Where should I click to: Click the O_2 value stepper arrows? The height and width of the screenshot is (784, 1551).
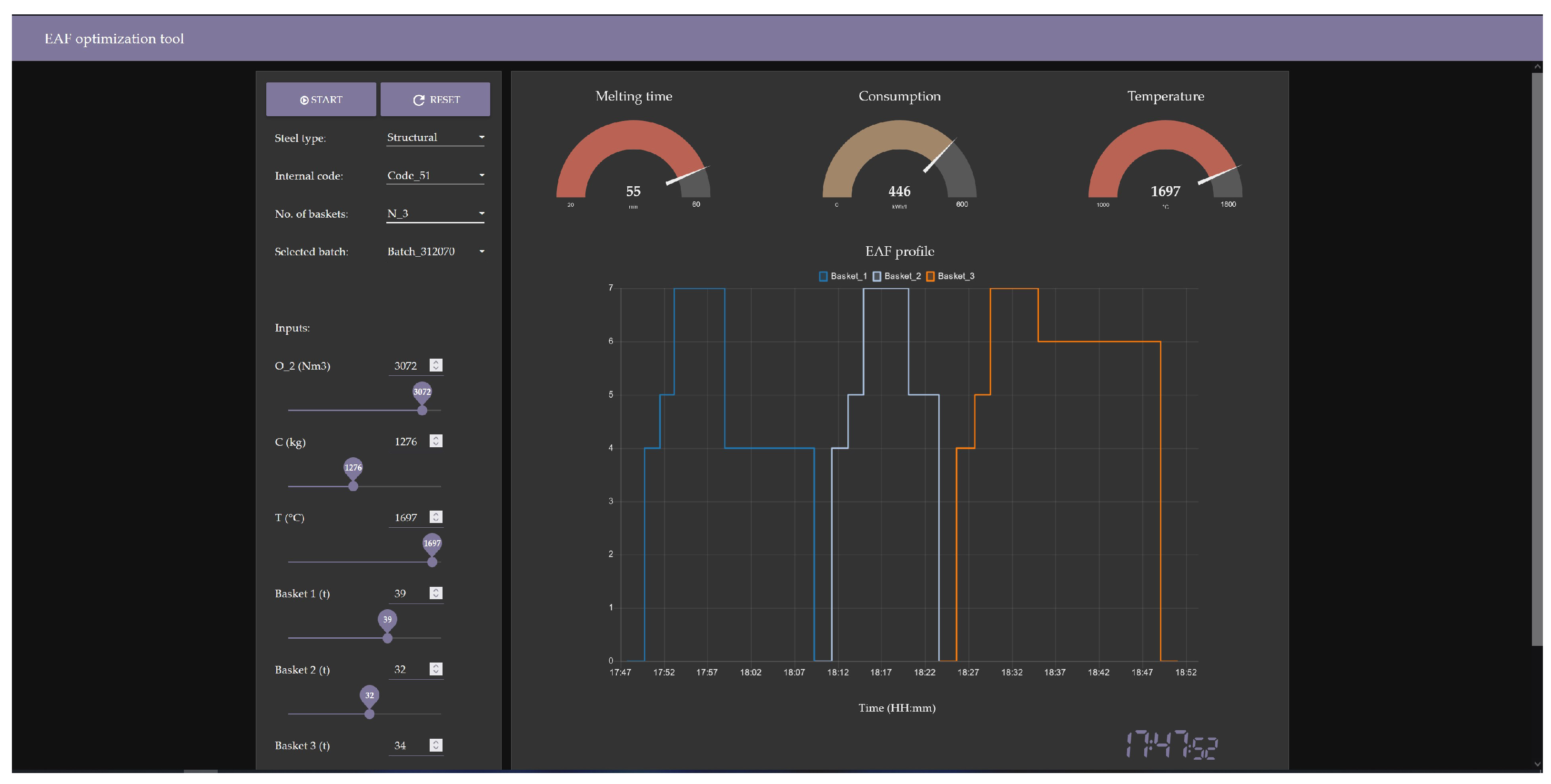tap(436, 365)
